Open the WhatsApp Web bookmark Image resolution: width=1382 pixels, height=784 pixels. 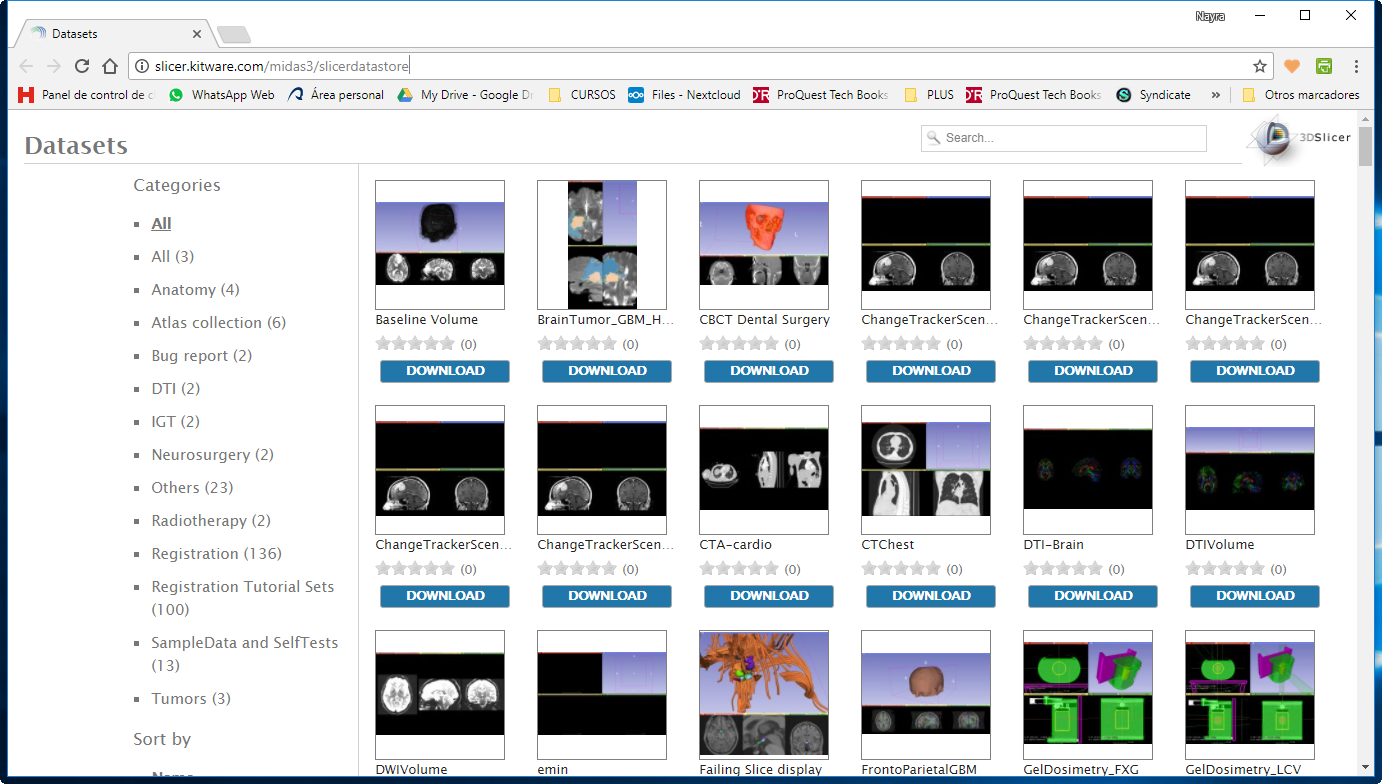pyautogui.click(x=221, y=95)
